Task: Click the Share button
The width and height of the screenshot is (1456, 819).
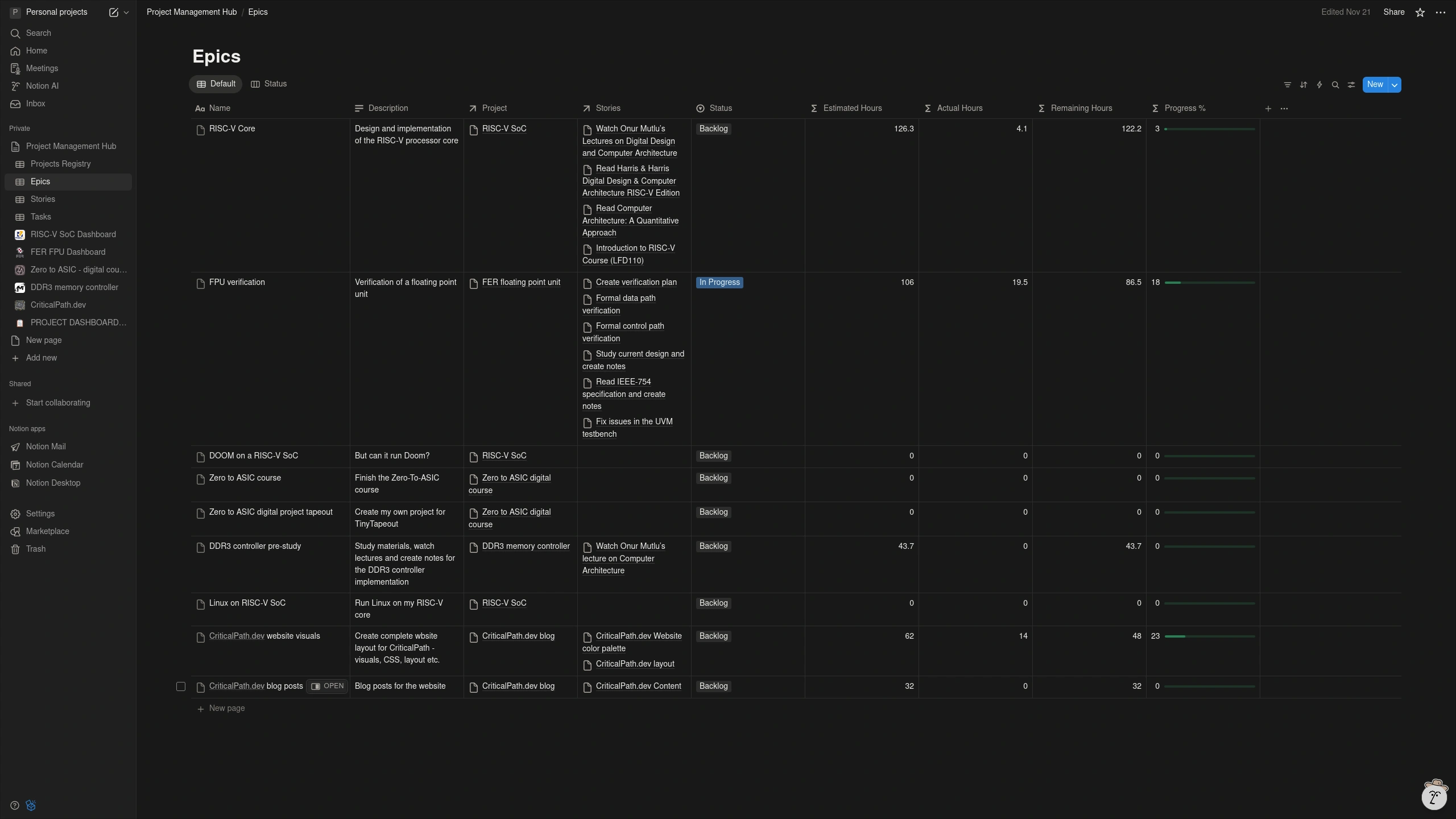Action: (1393, 13)
